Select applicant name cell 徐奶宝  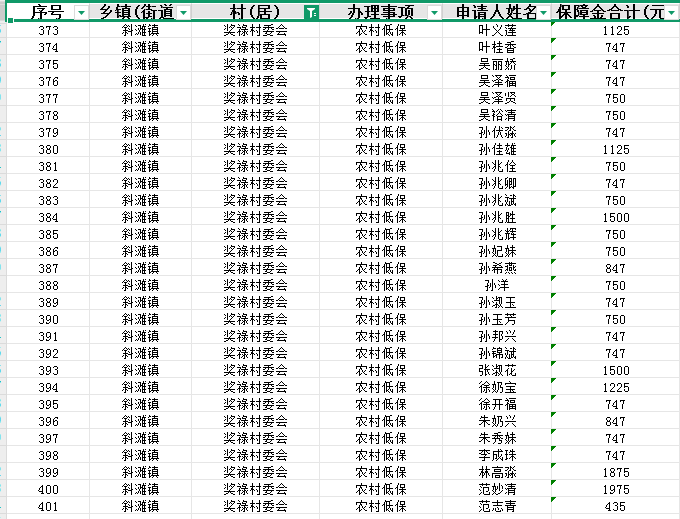(497, 387)
